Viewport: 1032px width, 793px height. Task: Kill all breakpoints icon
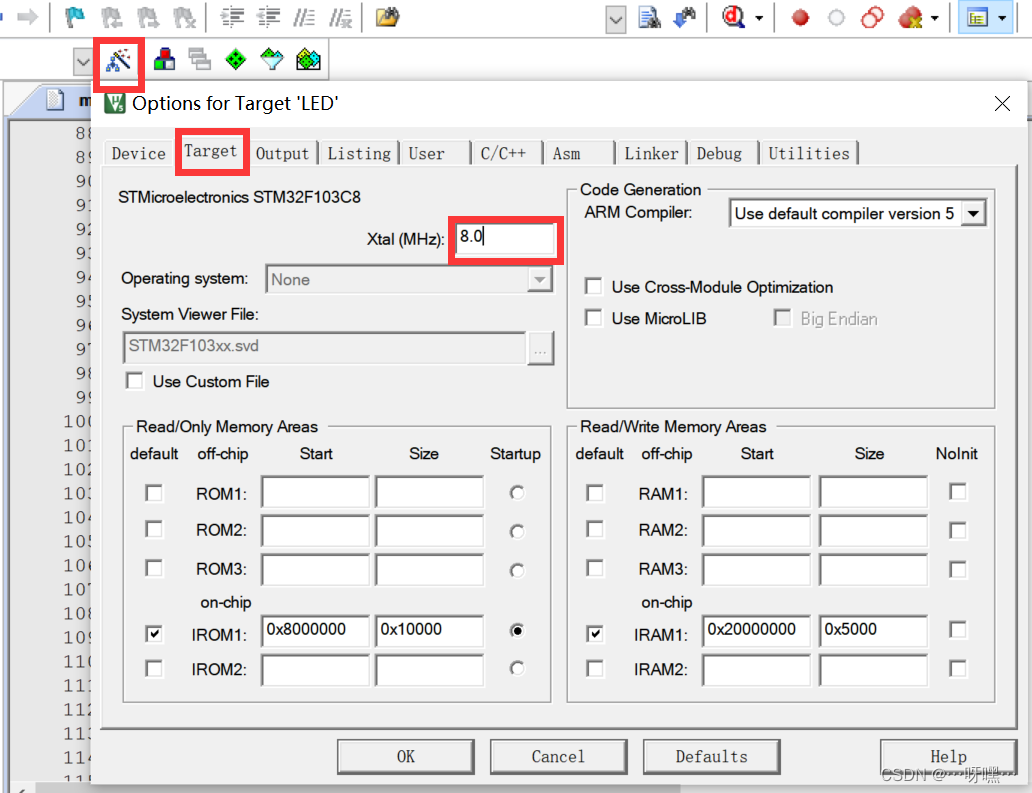910,18
